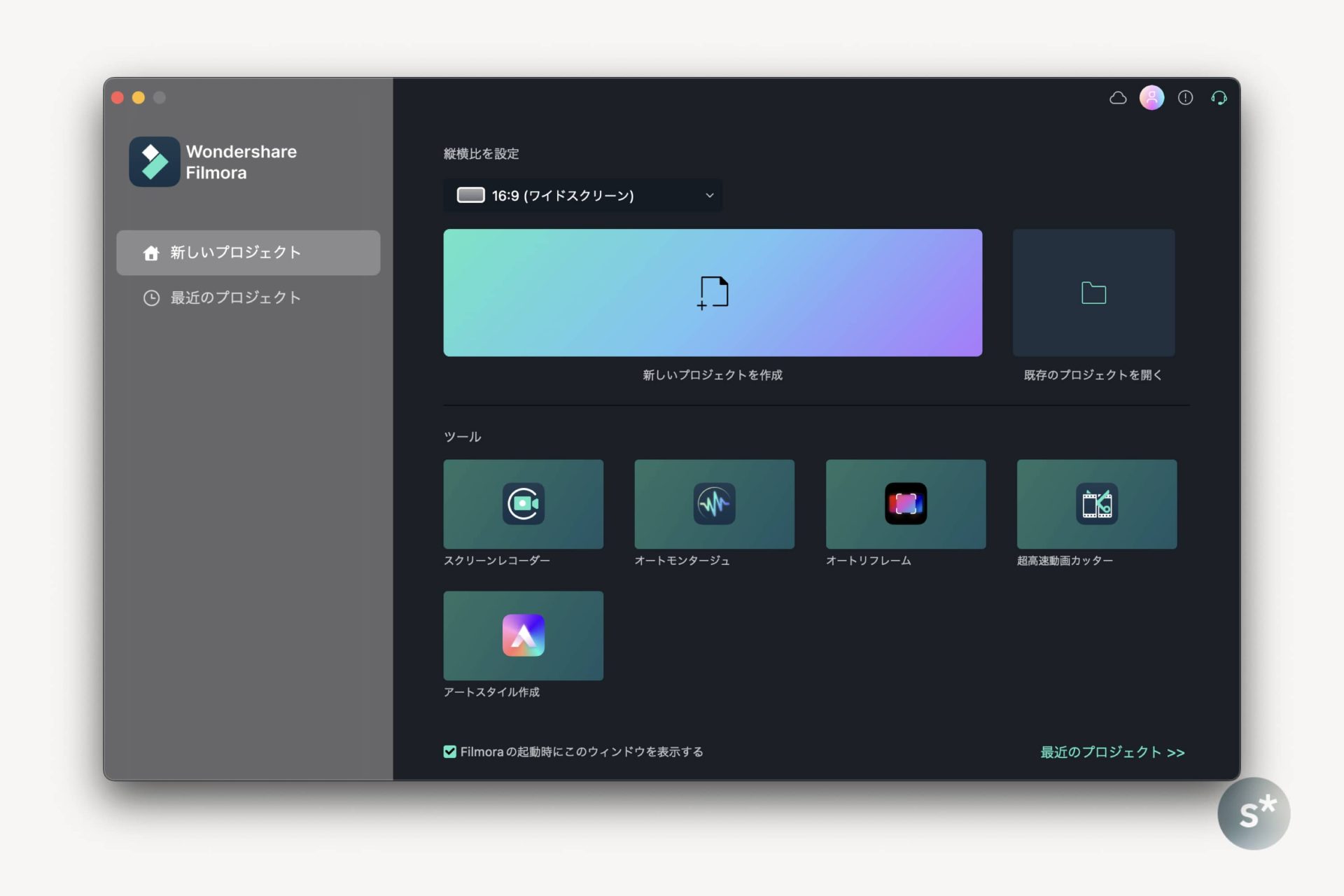Viewport: 1344px width, 896px height.
Task: Open the 最近のプロジェクト >> link
Action: coord(1111,752)
